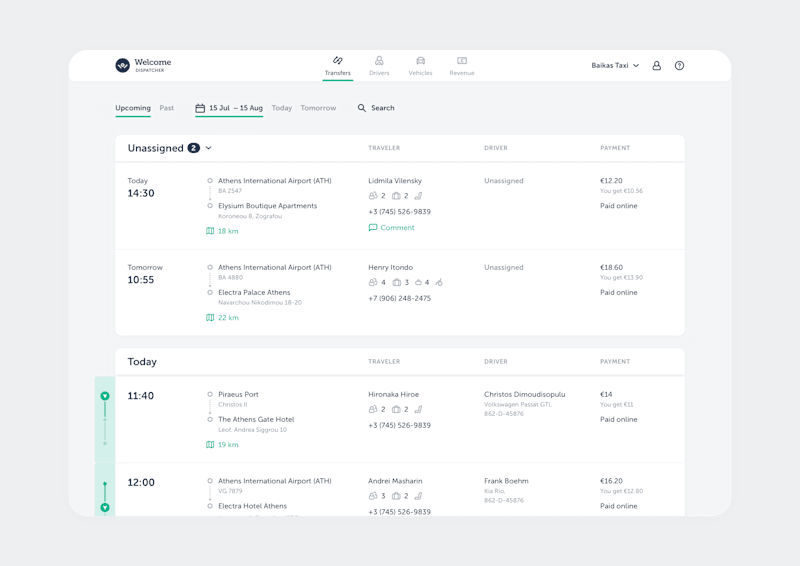Show Past transfers
This screenshot has width=800, height=566.
(166, 108)
